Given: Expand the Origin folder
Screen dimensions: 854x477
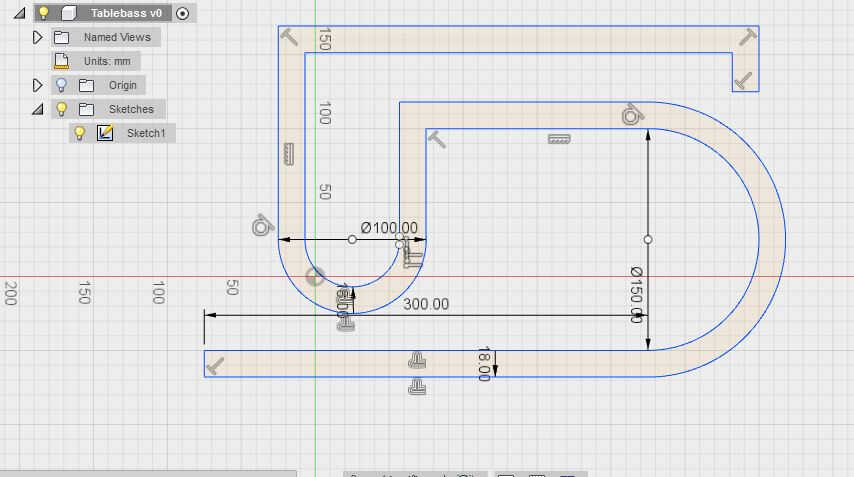Looking at the screenshot, I should point(37,85).
